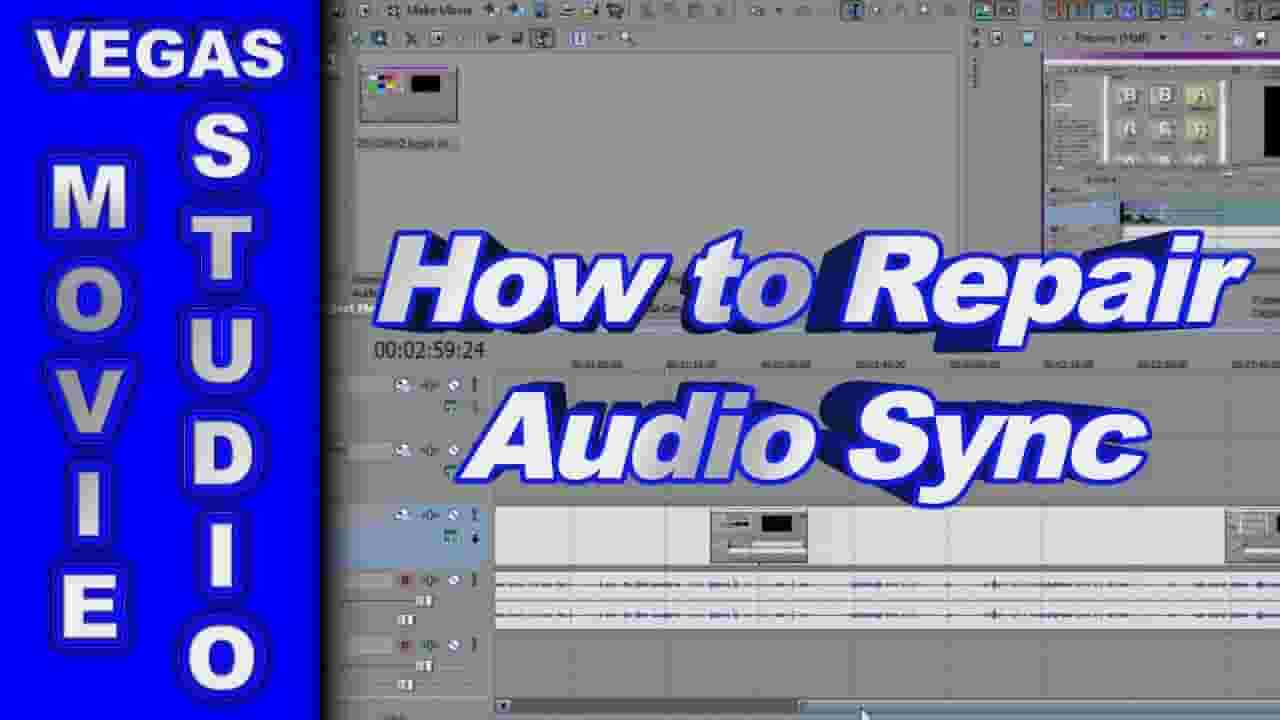
Task: Remove selected media with the X icon
Action: click(x=411, y=39)
